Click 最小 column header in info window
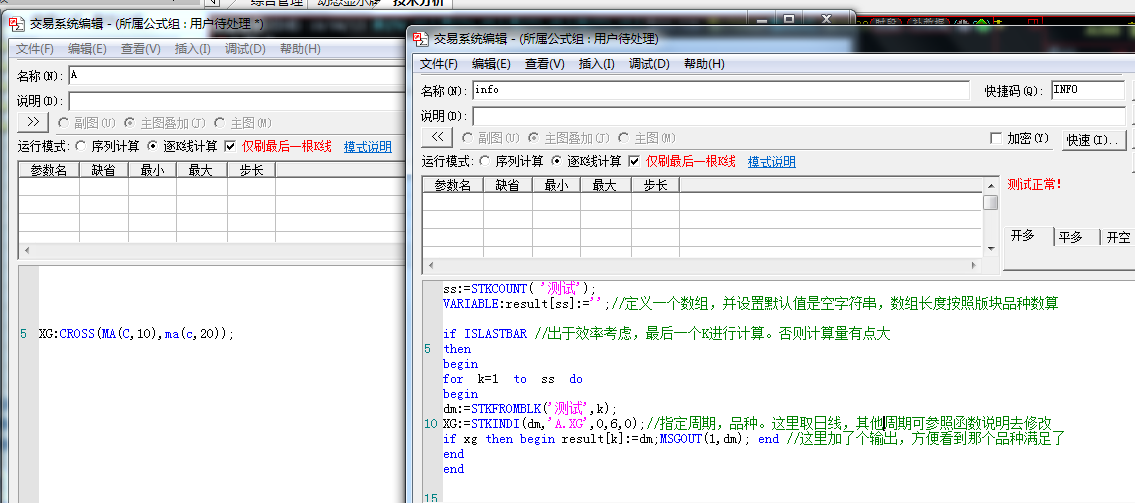Viewport: 1135px width, 503px height. [x=557, y=185]
